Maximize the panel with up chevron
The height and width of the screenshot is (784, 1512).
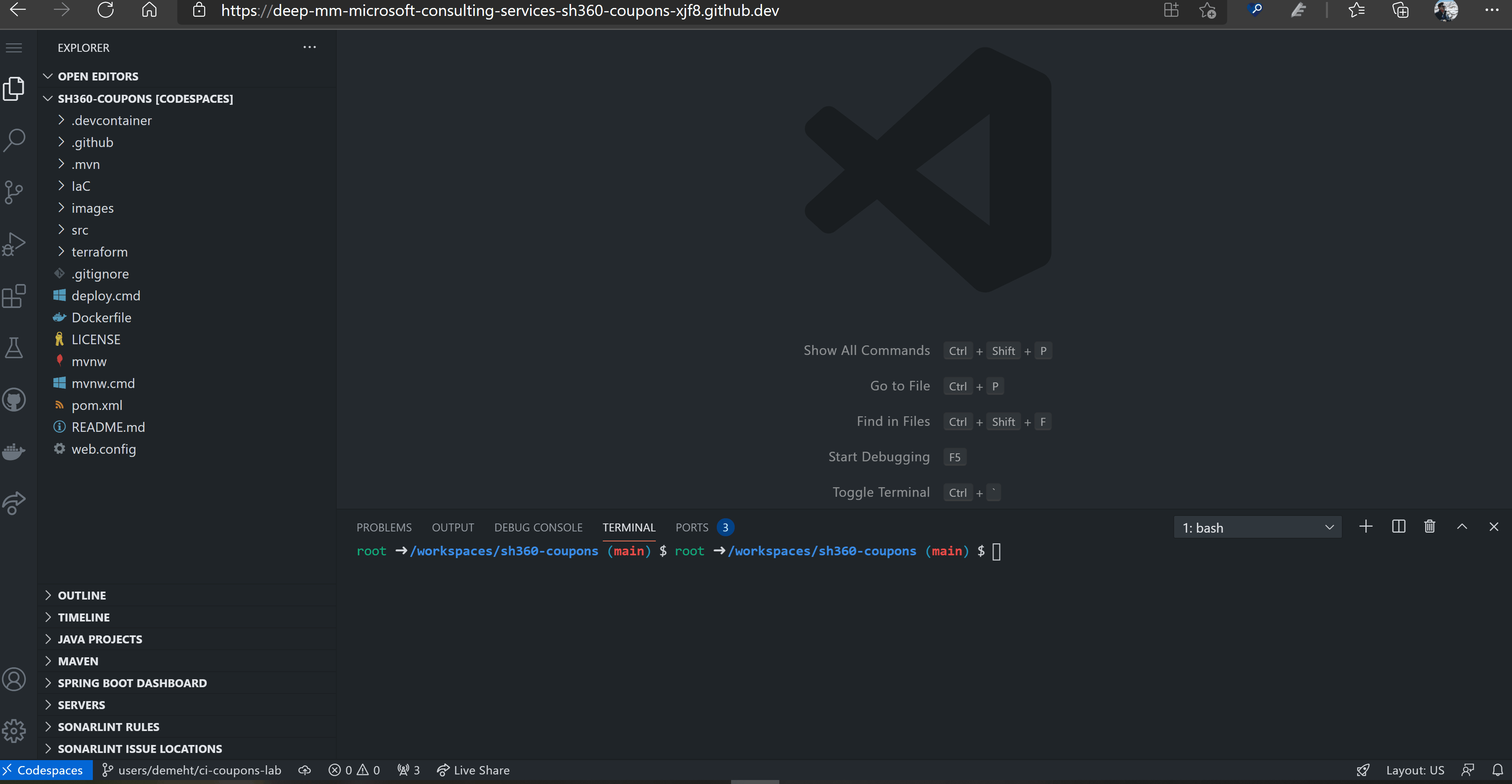coord(1462,526)
